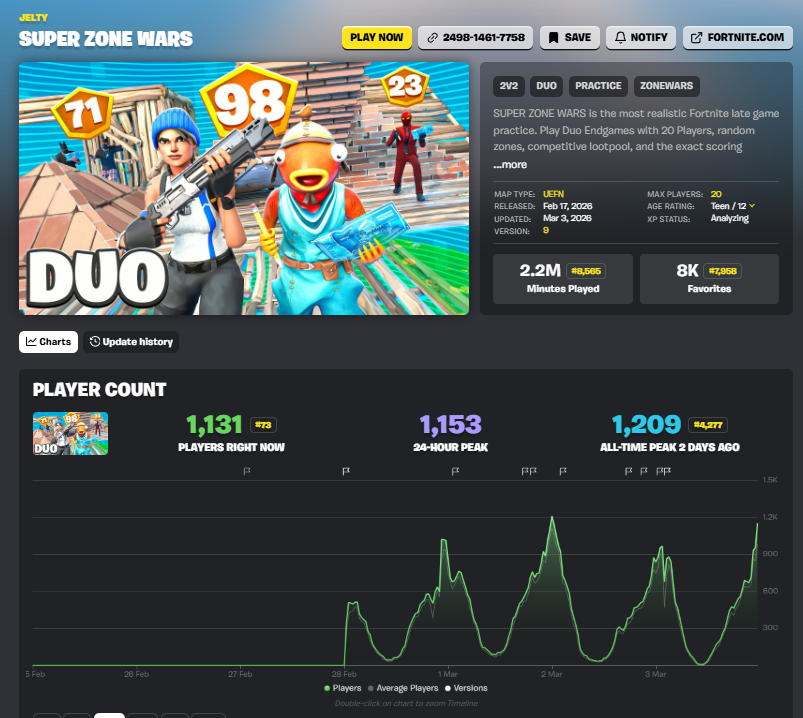Viewport: 803px width, 718px height.
Task: Select the ZONEWARS tag
Action: [x=666, y=86]
